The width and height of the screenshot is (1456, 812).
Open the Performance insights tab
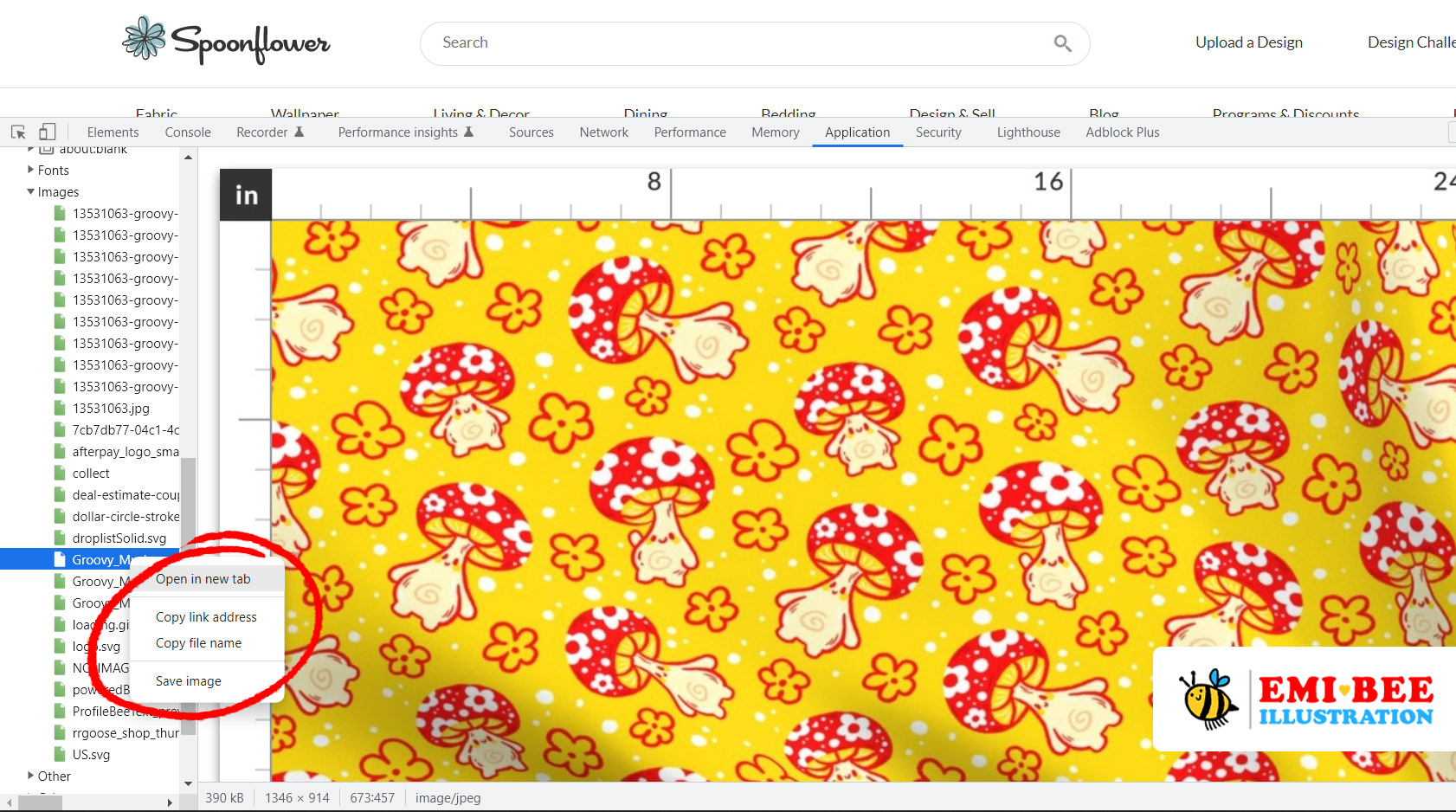coord(398,132)
